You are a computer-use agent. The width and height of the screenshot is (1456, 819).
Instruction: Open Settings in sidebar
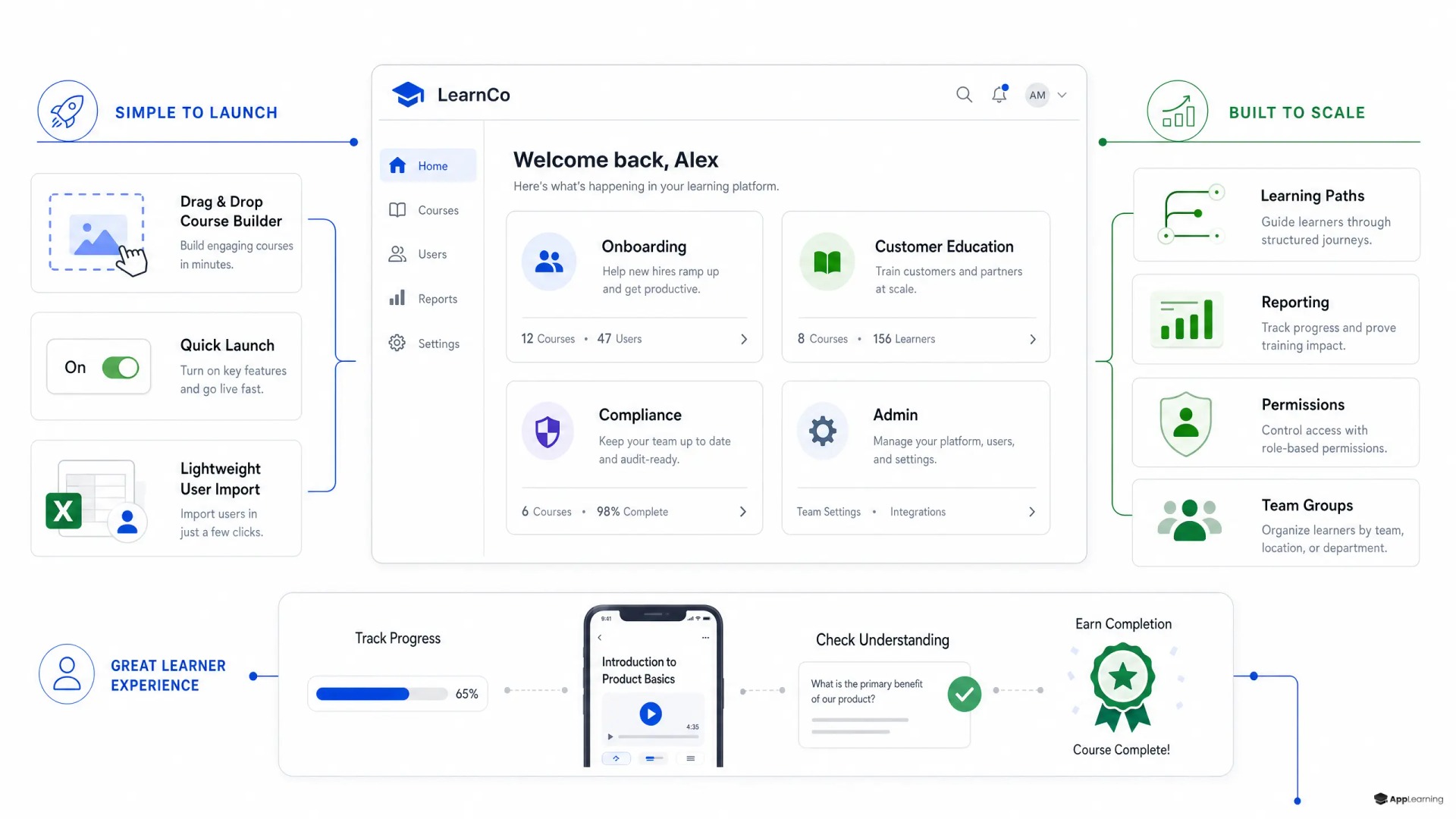point(425,343)
